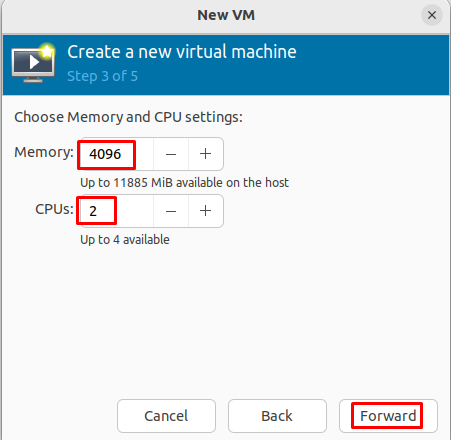Viewport: 451px width, 440px height.
Task: Go Back to the previous step
Action: [x=277, y=416]
